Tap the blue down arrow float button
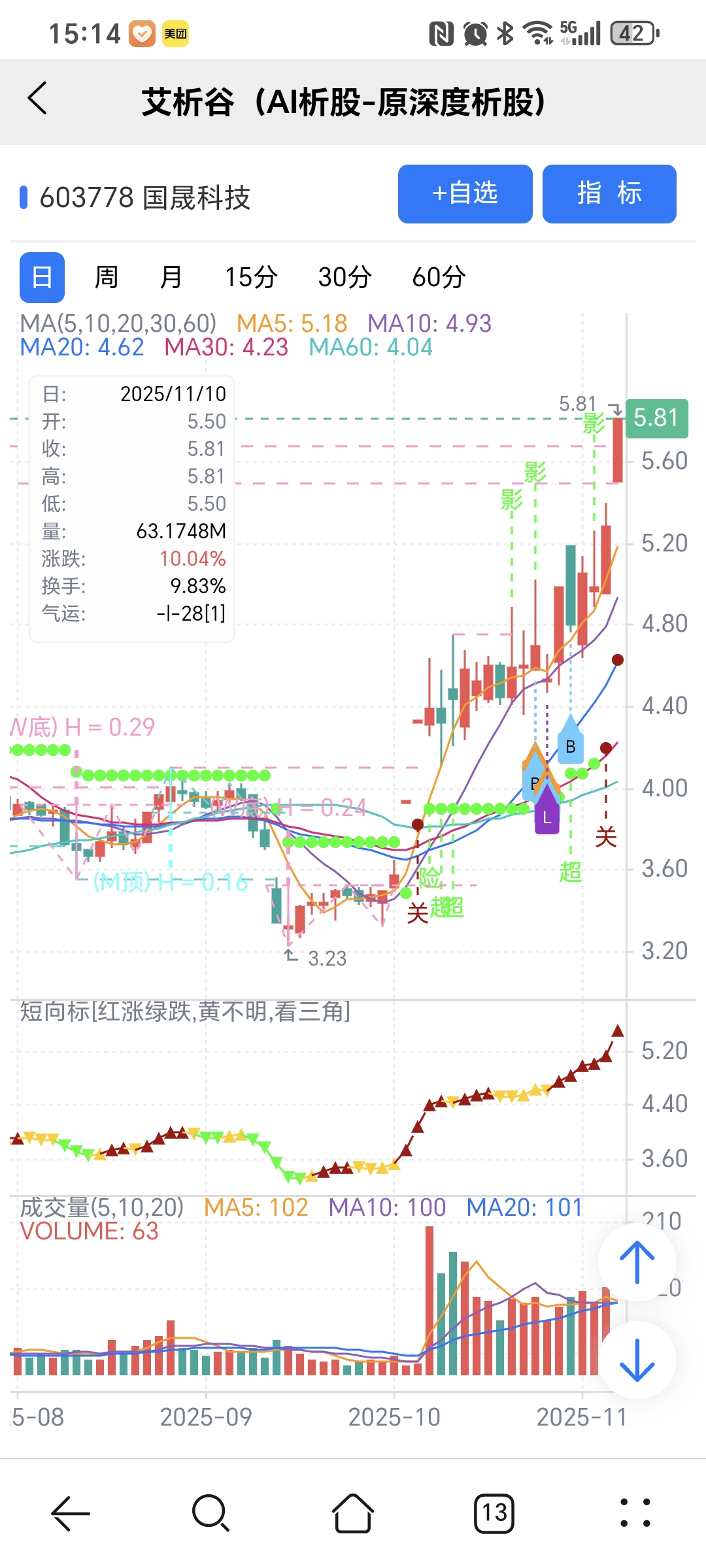 637,1360
